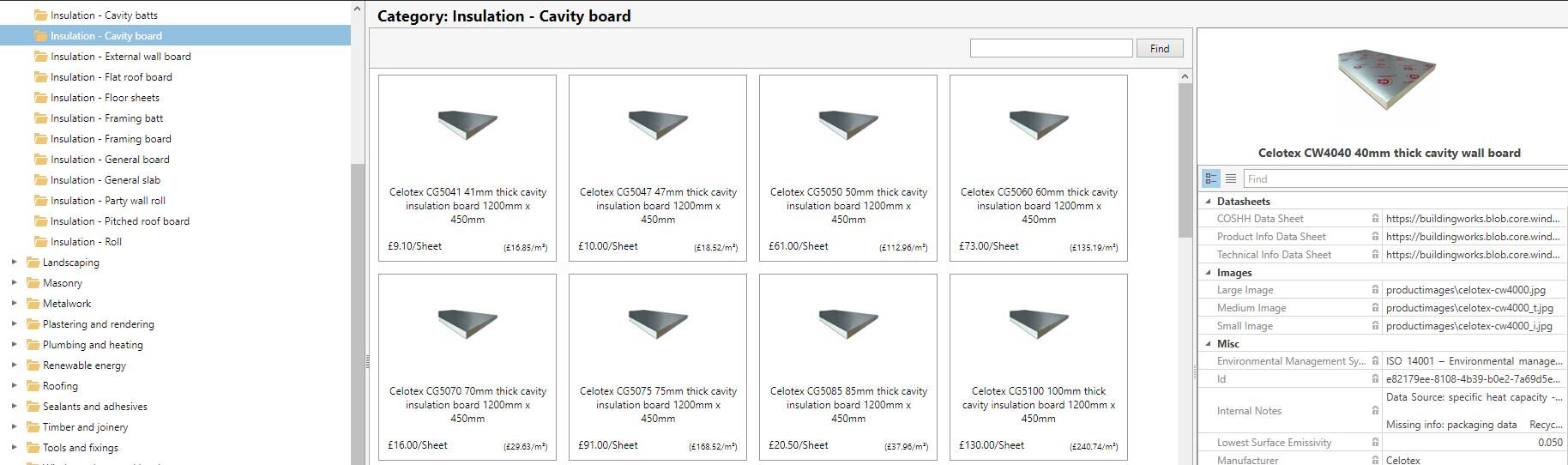1568x465 pixels.
Task: Expand the Plumbing and heating node
Action: (14, 345)
